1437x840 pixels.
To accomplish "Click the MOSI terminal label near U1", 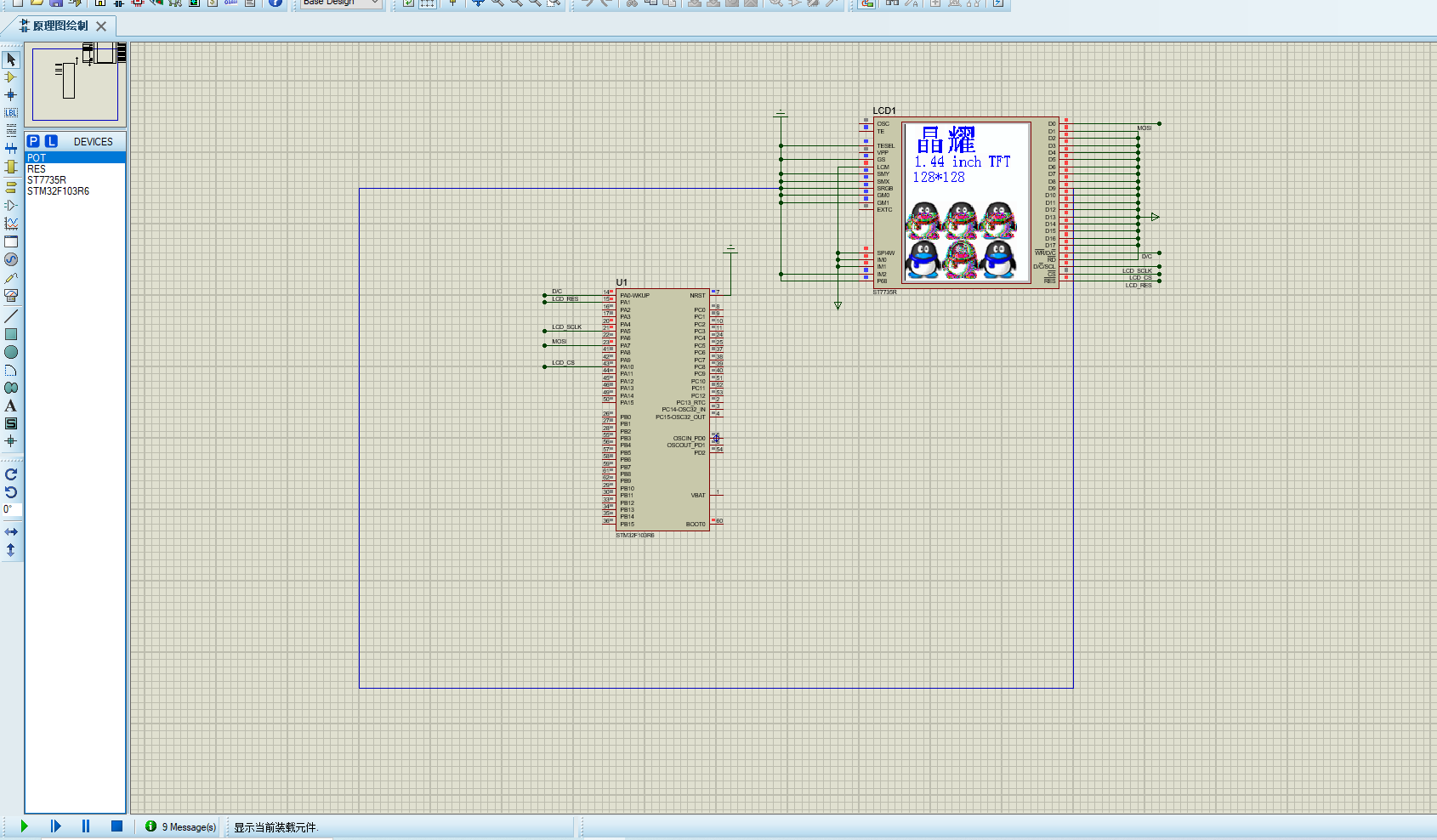I will pyautogui.click(x=559, y=342).
